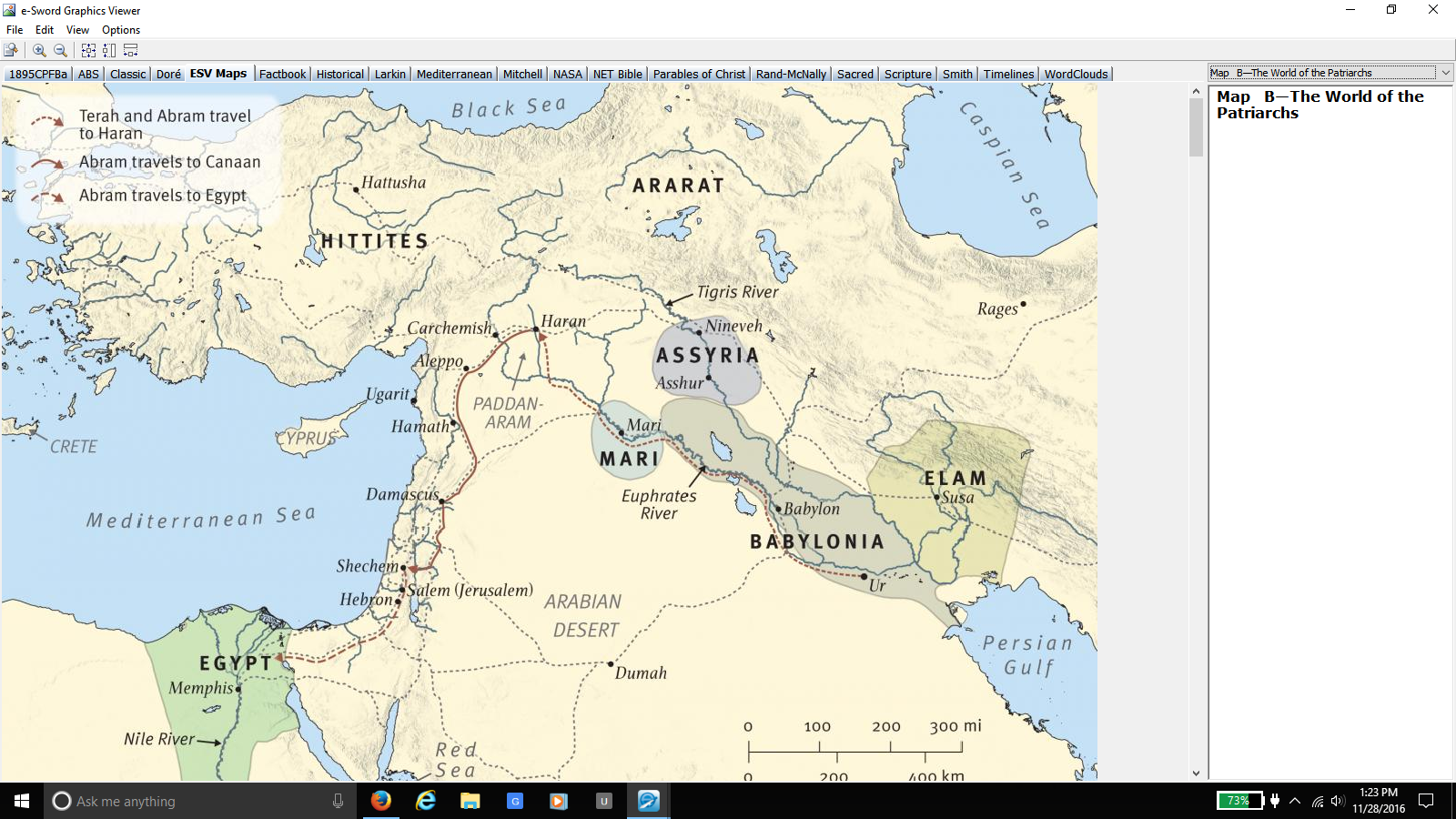Click the map pane's vertical scrollbar down arrow
1456x819 pixels.
tap(1195, 772)
